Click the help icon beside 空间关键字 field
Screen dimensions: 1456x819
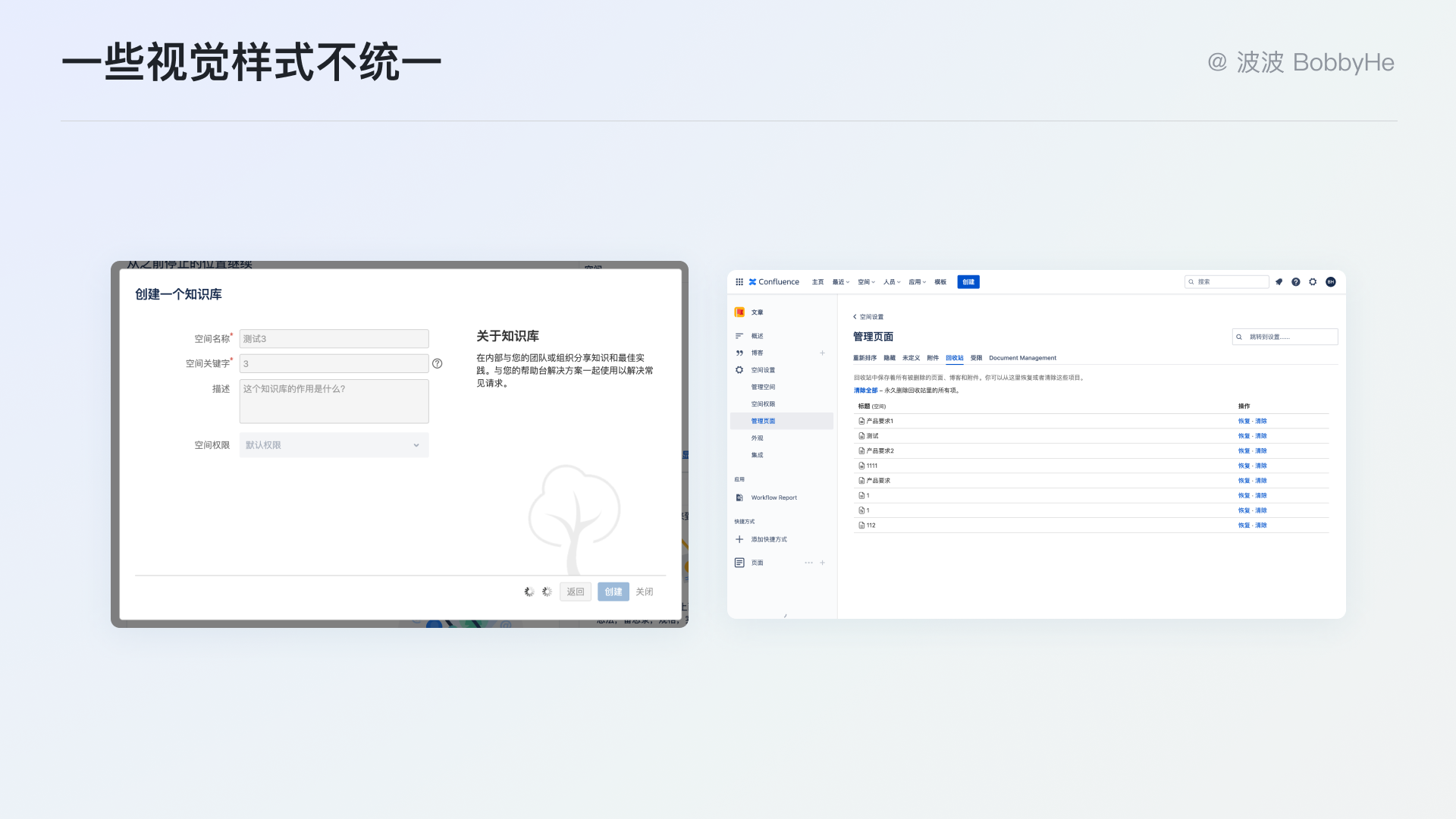438,364
